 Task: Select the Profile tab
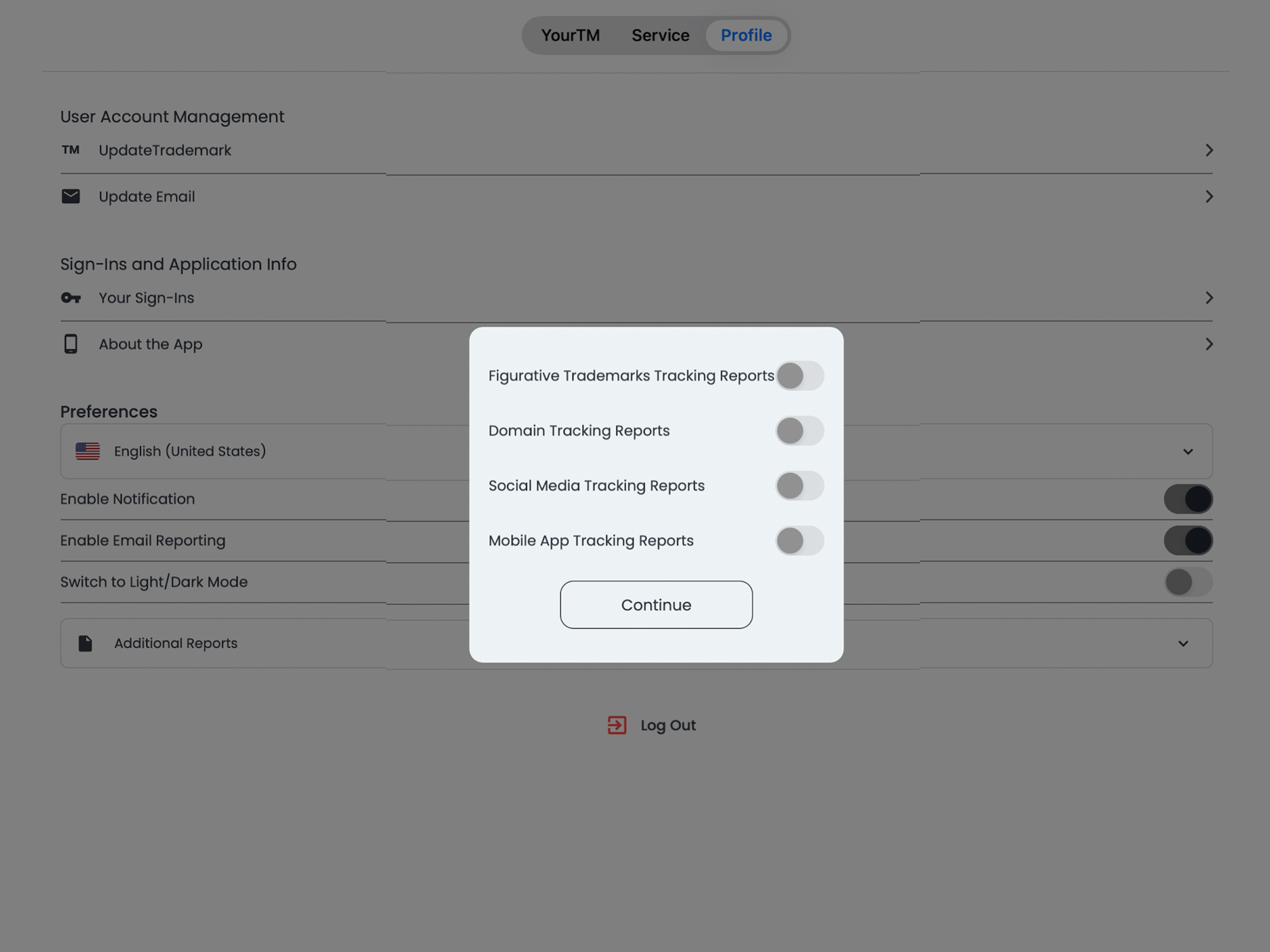pos(746,36)
